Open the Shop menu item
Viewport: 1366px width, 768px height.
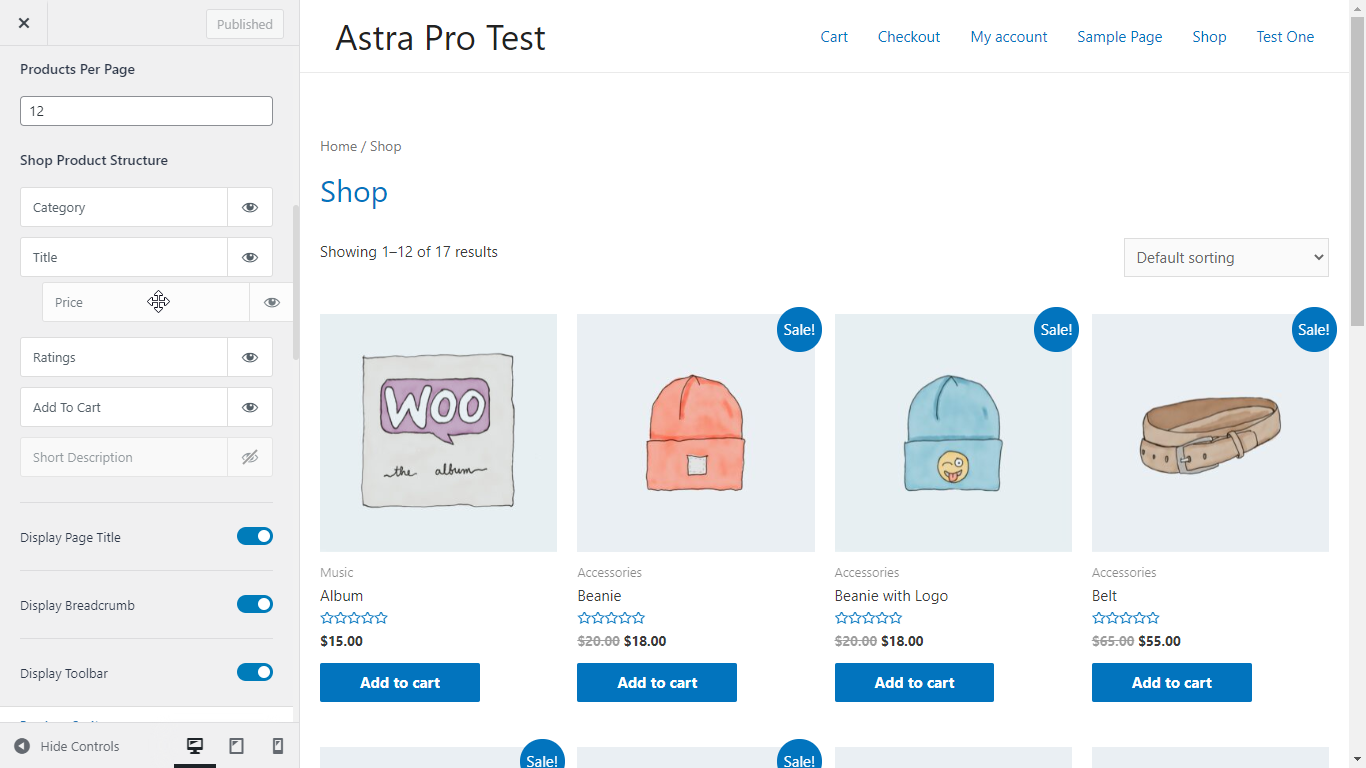pos(1209,37)
